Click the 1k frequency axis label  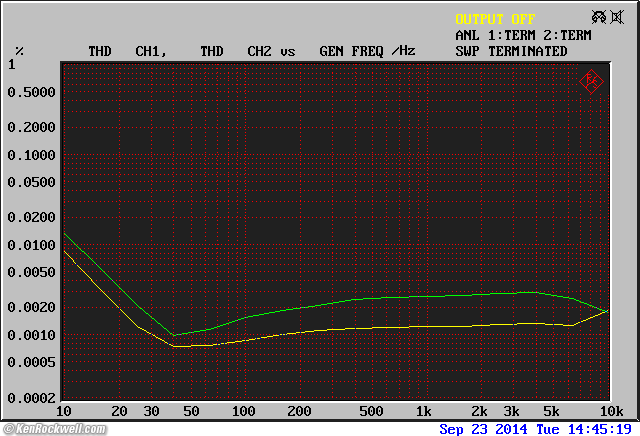[x=424, y=411]
